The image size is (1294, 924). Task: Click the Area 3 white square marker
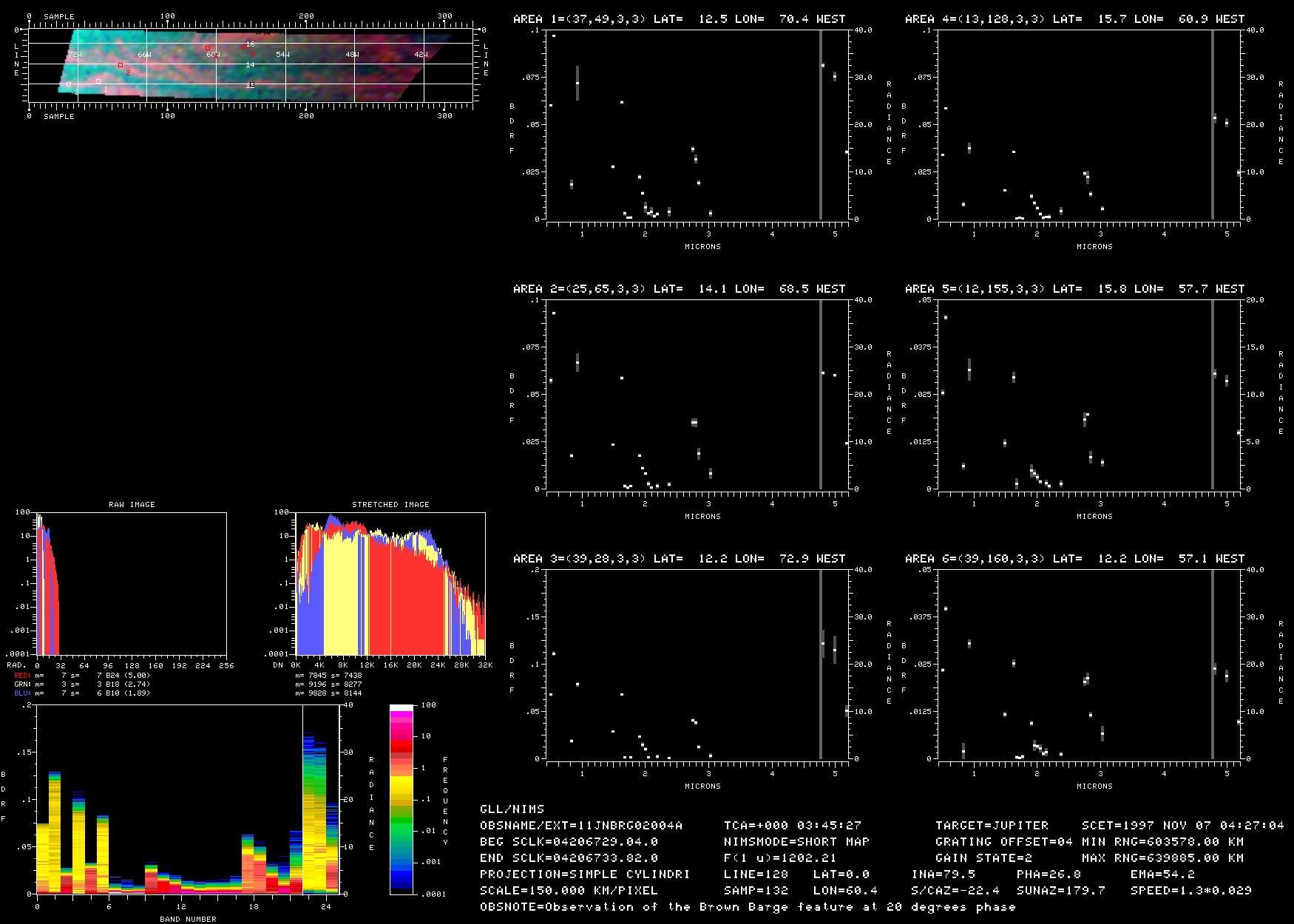tap(69, 85)
